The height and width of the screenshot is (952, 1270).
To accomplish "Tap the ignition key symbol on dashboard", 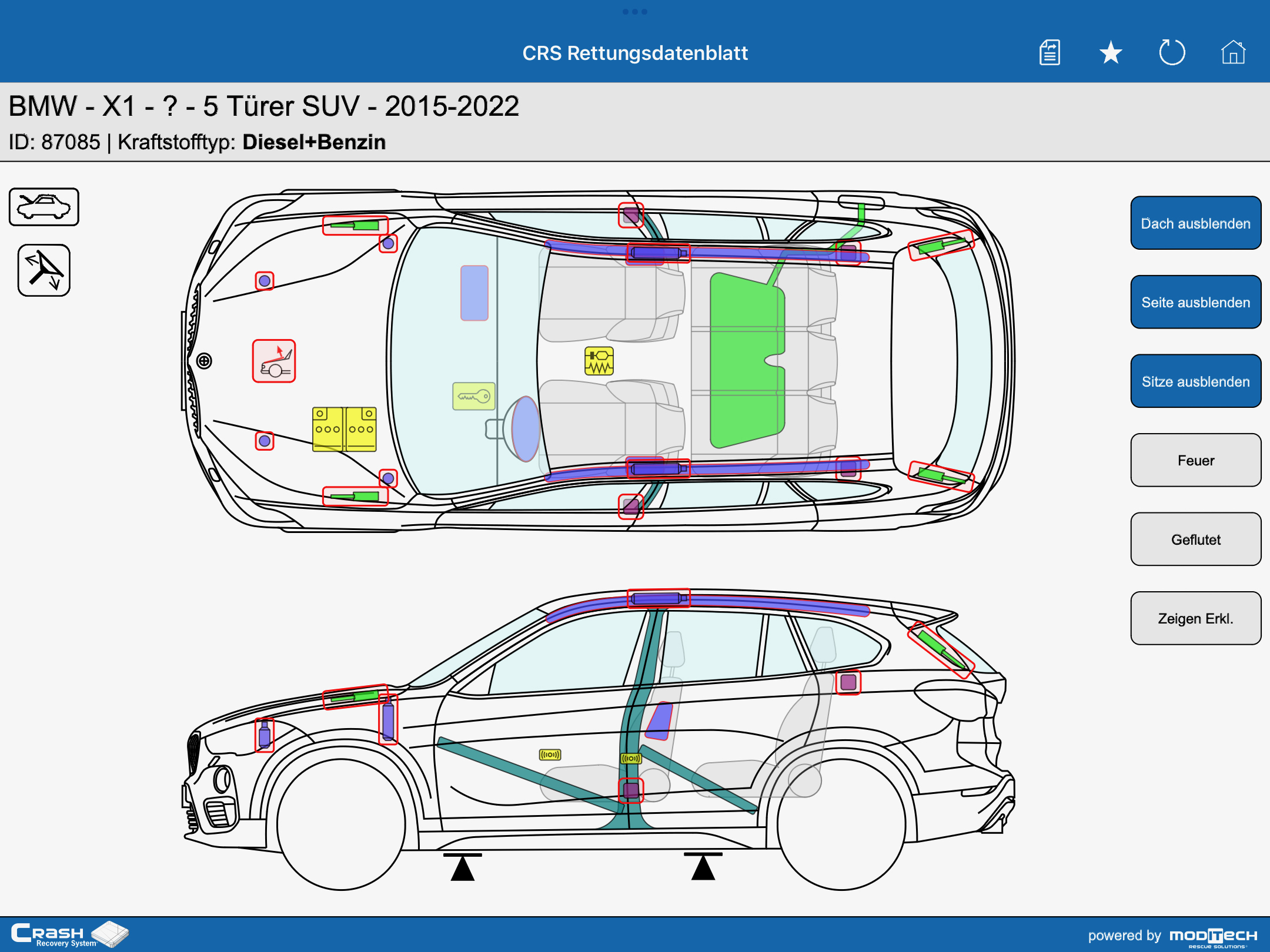I will 474,396.
